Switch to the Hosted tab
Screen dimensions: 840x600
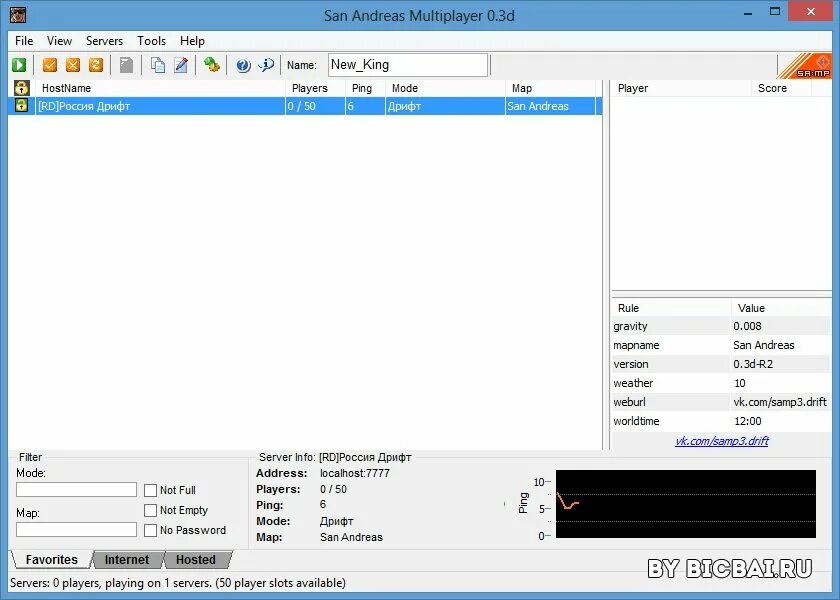[x=196, y=560]
